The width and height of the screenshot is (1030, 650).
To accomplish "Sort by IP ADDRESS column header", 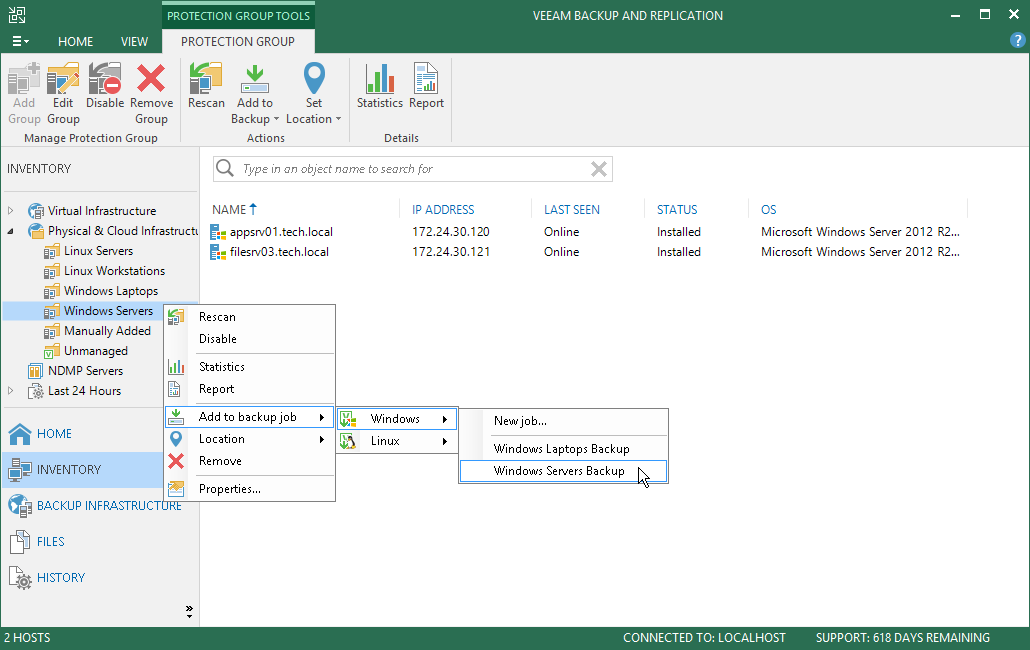I will 443,209.
